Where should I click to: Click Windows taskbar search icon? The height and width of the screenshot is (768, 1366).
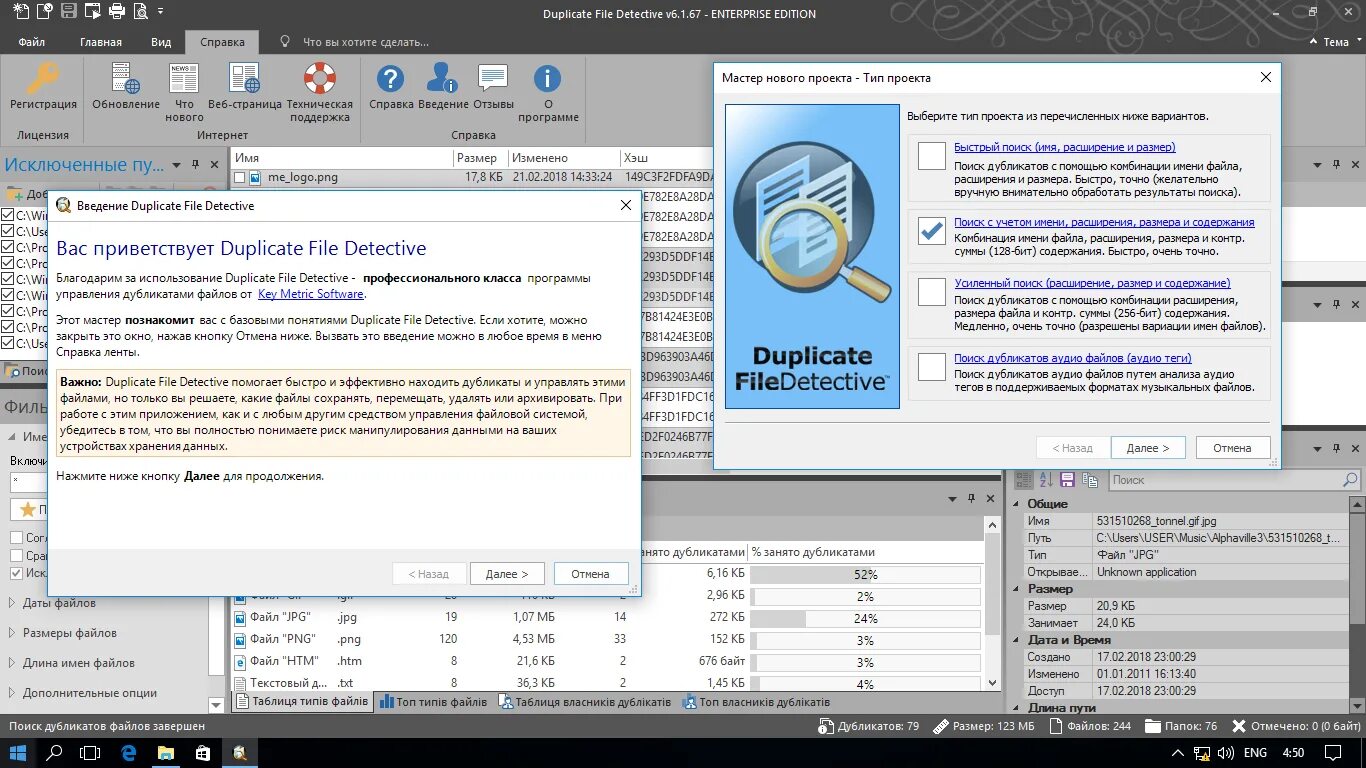click(x=55, y=752)
